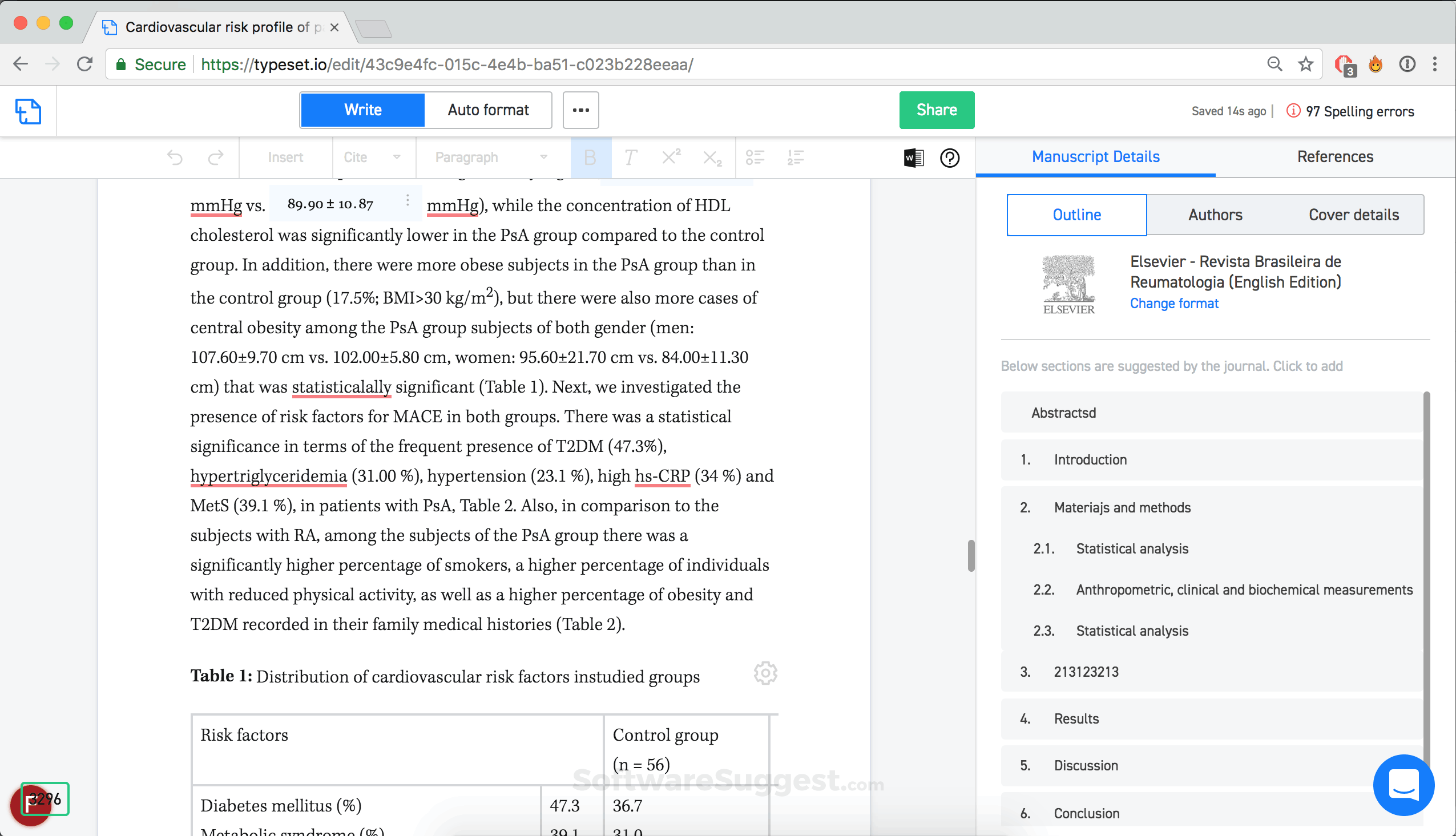Open the help icon on the toolbar

coord(950,157)
